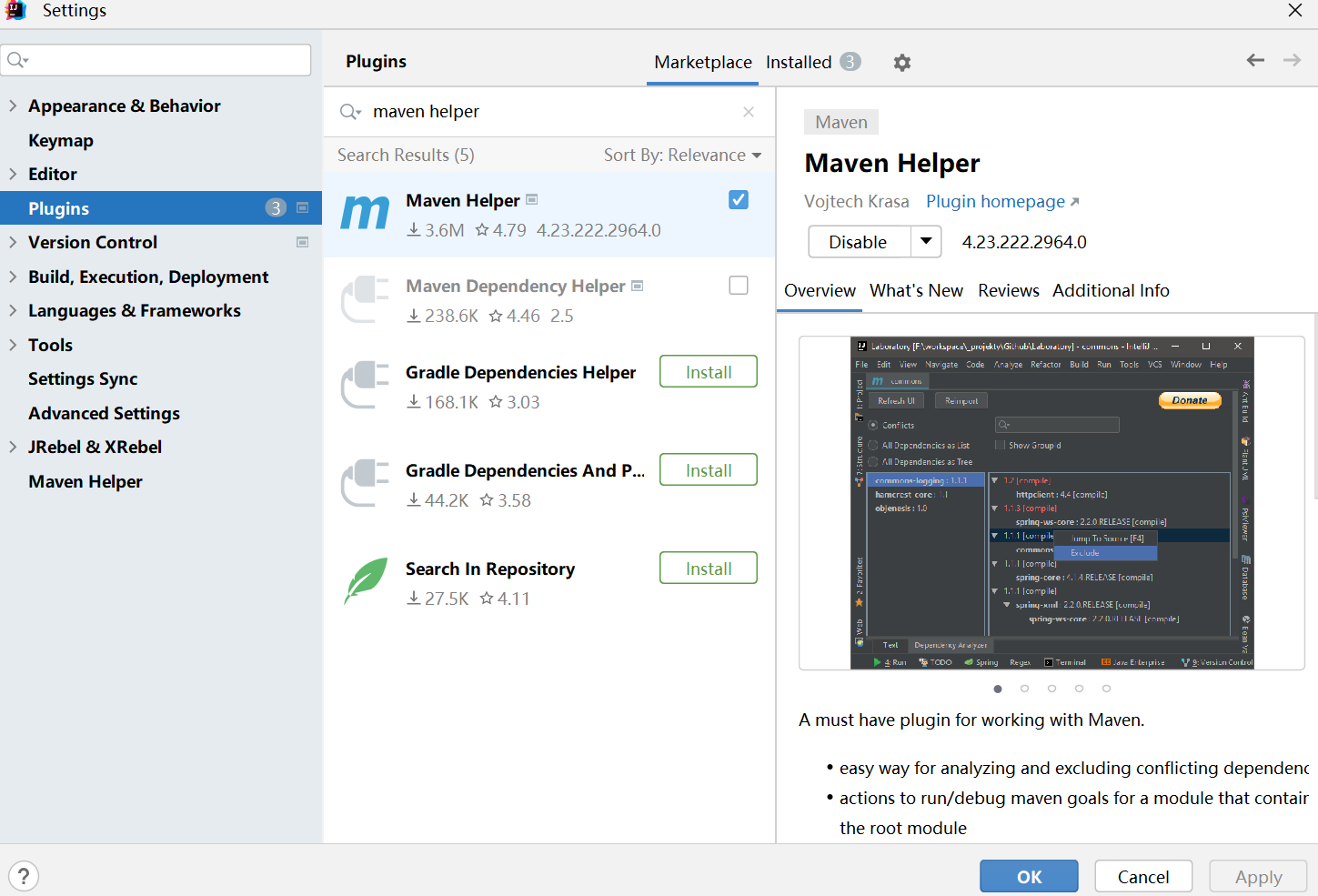The height and width of the screenshot is (896, 1318).
Task: Click the Maven tag label
Action: click(x=841, y=122)
